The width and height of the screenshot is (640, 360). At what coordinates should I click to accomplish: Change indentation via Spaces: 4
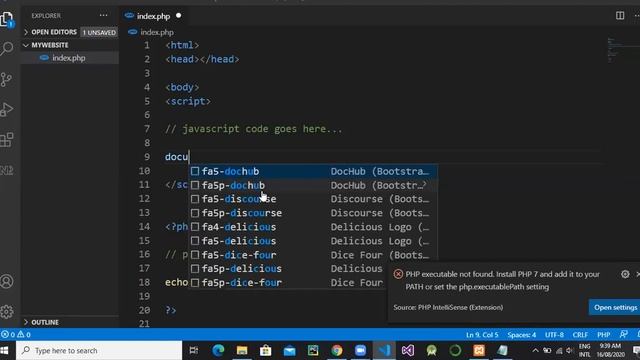(522, 335)
